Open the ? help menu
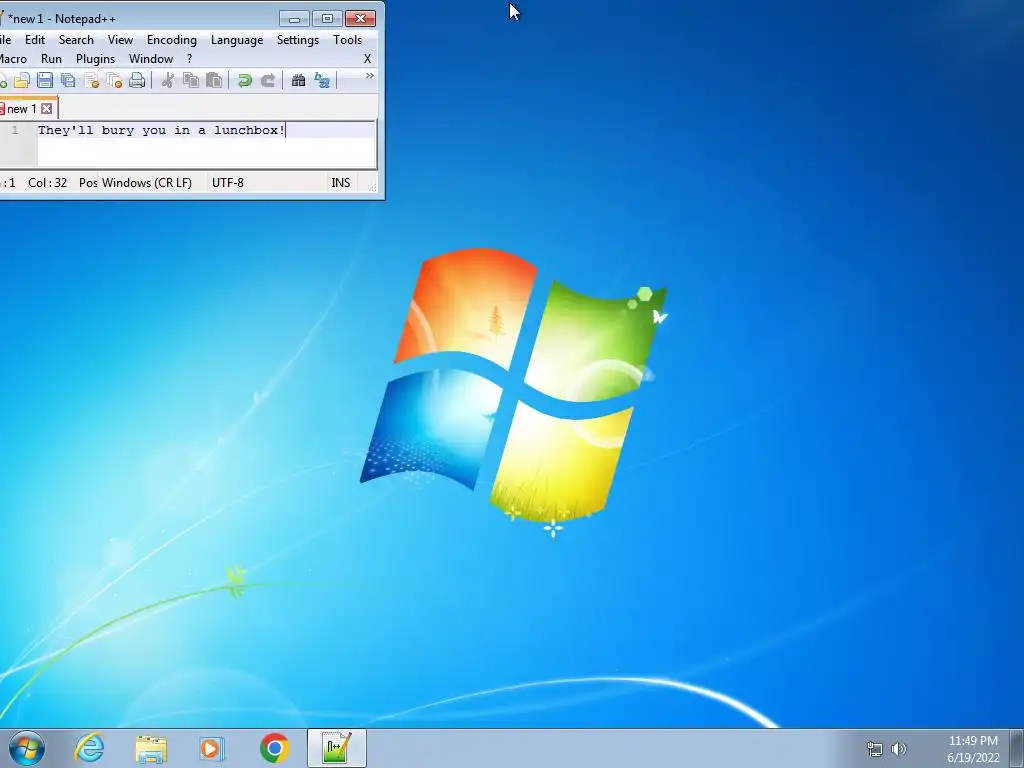1024x768 pixels. [x=189, y=59]
